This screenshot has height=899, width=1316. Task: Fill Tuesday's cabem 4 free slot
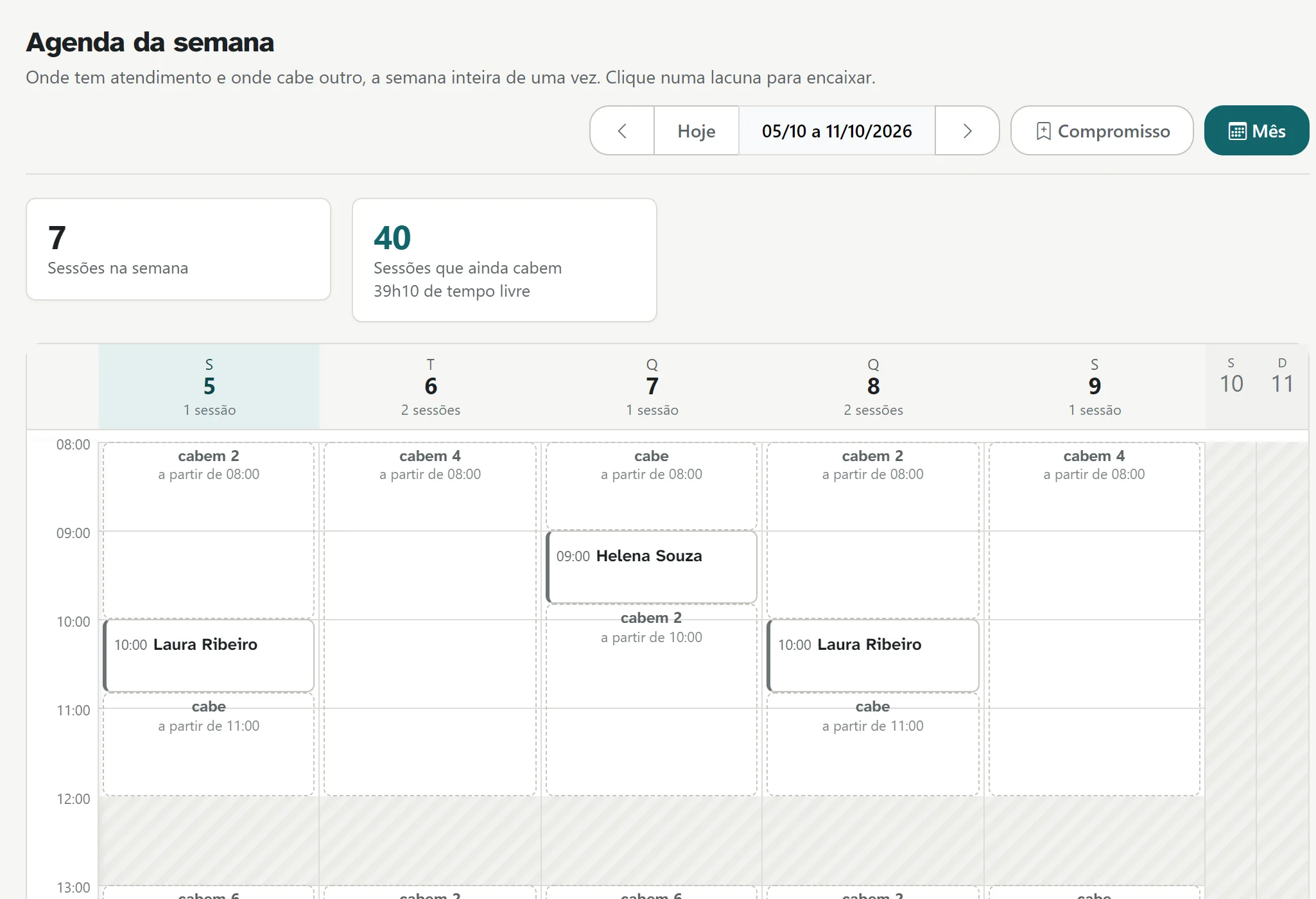430,619
